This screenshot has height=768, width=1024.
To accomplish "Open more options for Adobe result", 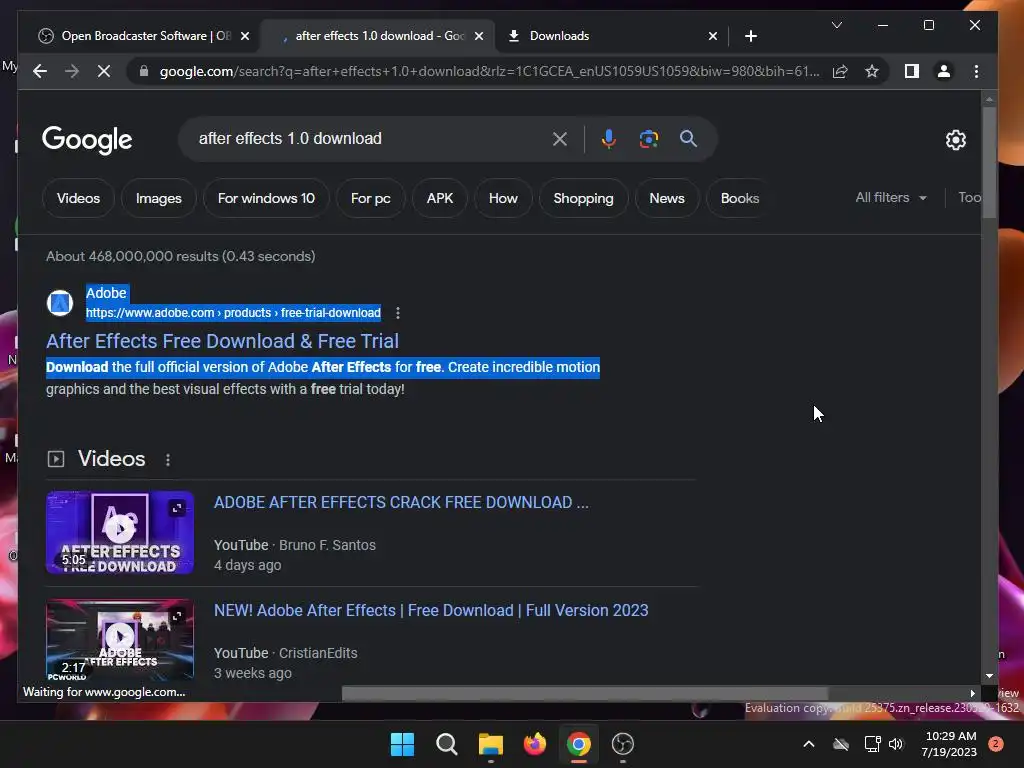I will tap(398, 313).
